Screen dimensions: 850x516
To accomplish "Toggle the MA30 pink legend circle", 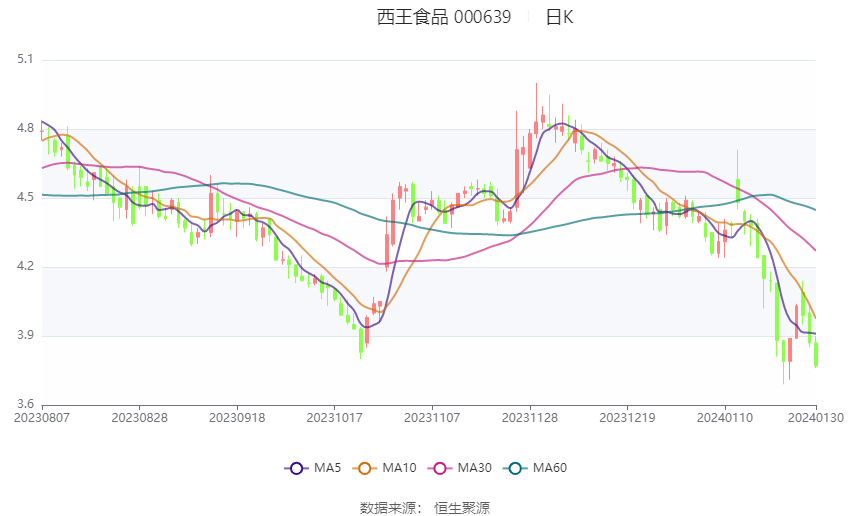I will (x=440, y=468).
